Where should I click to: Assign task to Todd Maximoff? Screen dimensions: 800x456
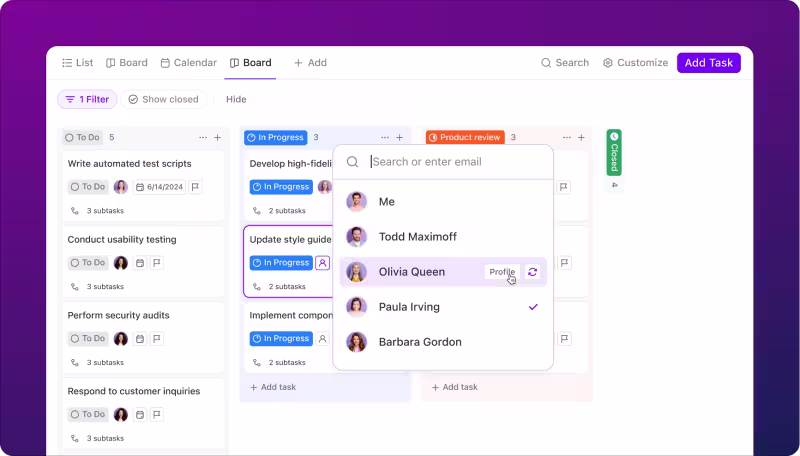point(443,237)
